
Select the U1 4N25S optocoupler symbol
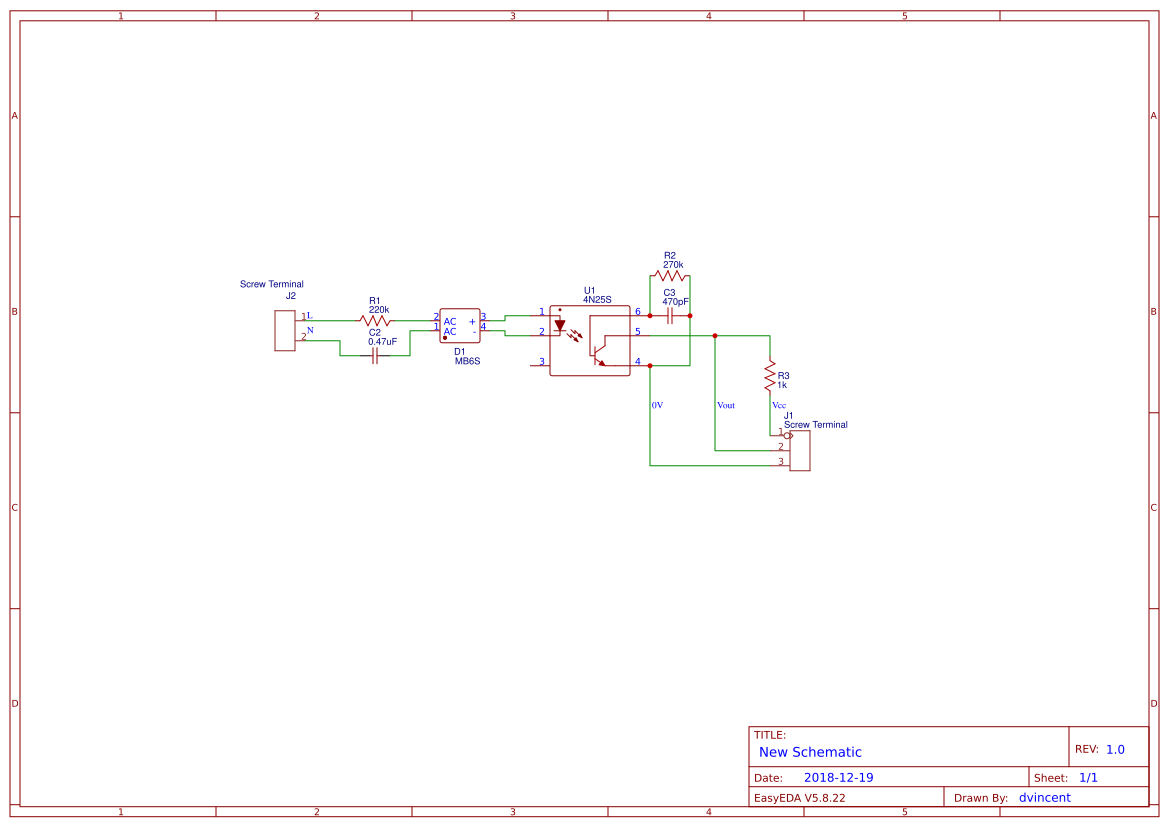click(590, 340)
